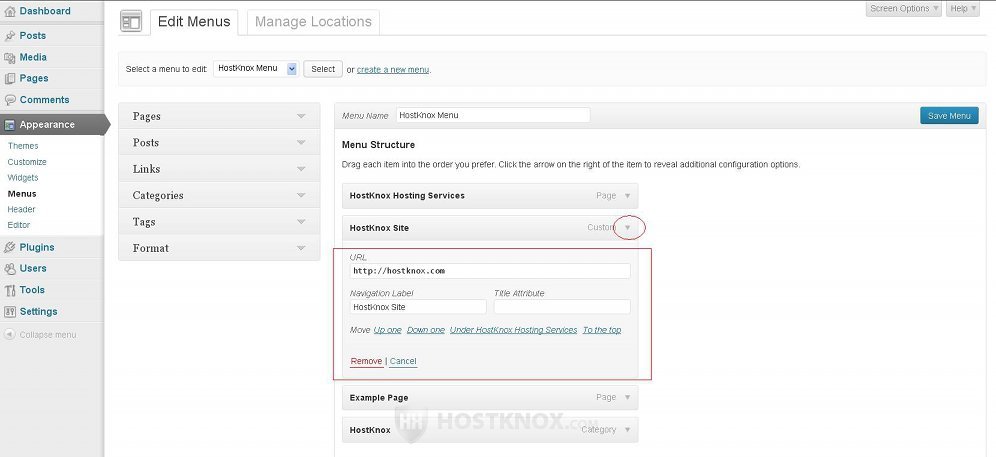Expand the Example Page item arrow

click(628, 397)
